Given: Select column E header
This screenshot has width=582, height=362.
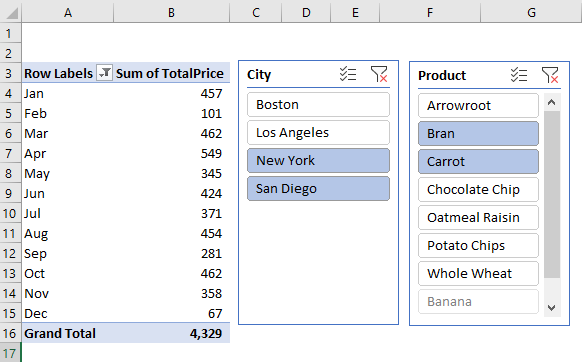Looking at the screenshot, I should (x=355, y=12).
